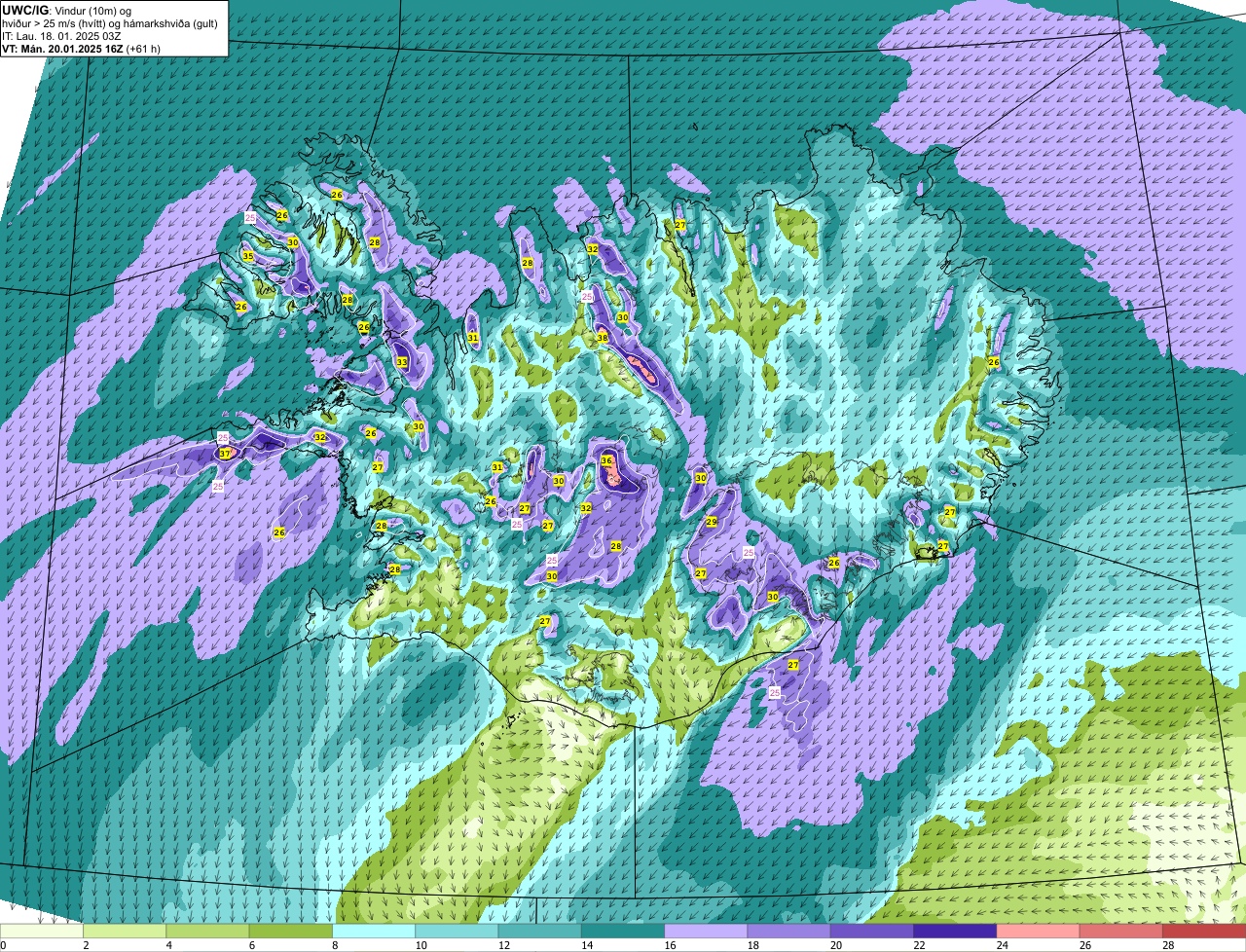The width and height of the screenshot is (1246, 952).
Task: Click the legend tick label 2
Action: [86, 945]
